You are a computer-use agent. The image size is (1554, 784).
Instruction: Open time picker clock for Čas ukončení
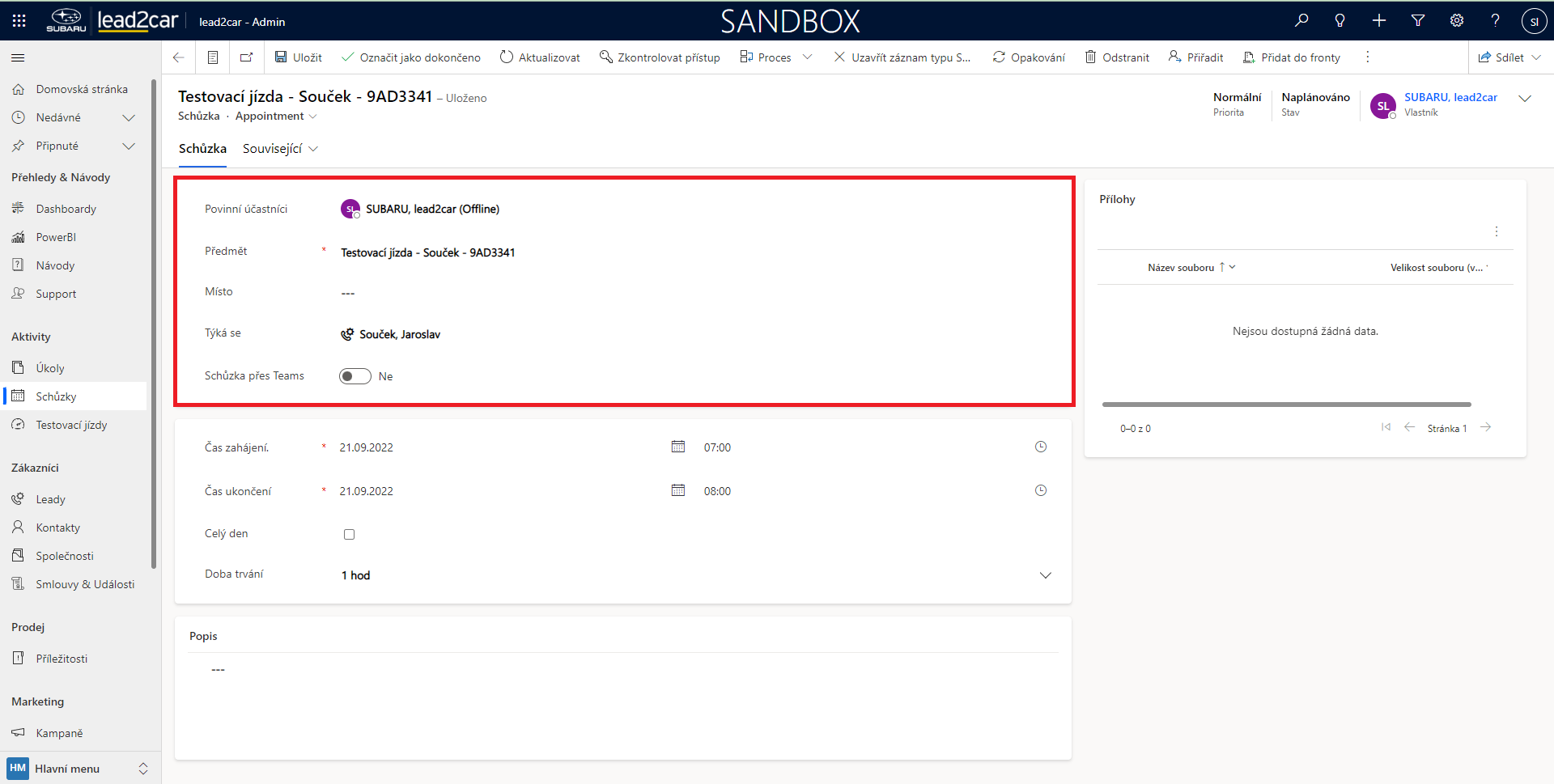pyautogui.click(x=1041, y=490)
